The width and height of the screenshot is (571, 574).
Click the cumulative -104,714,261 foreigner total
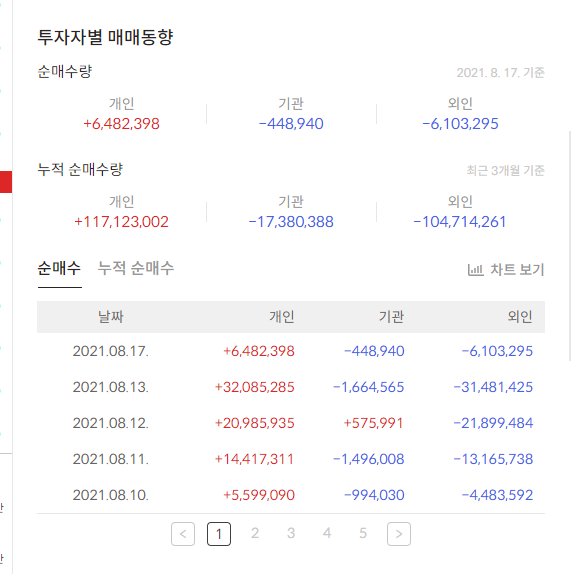(x=460, y=222)
